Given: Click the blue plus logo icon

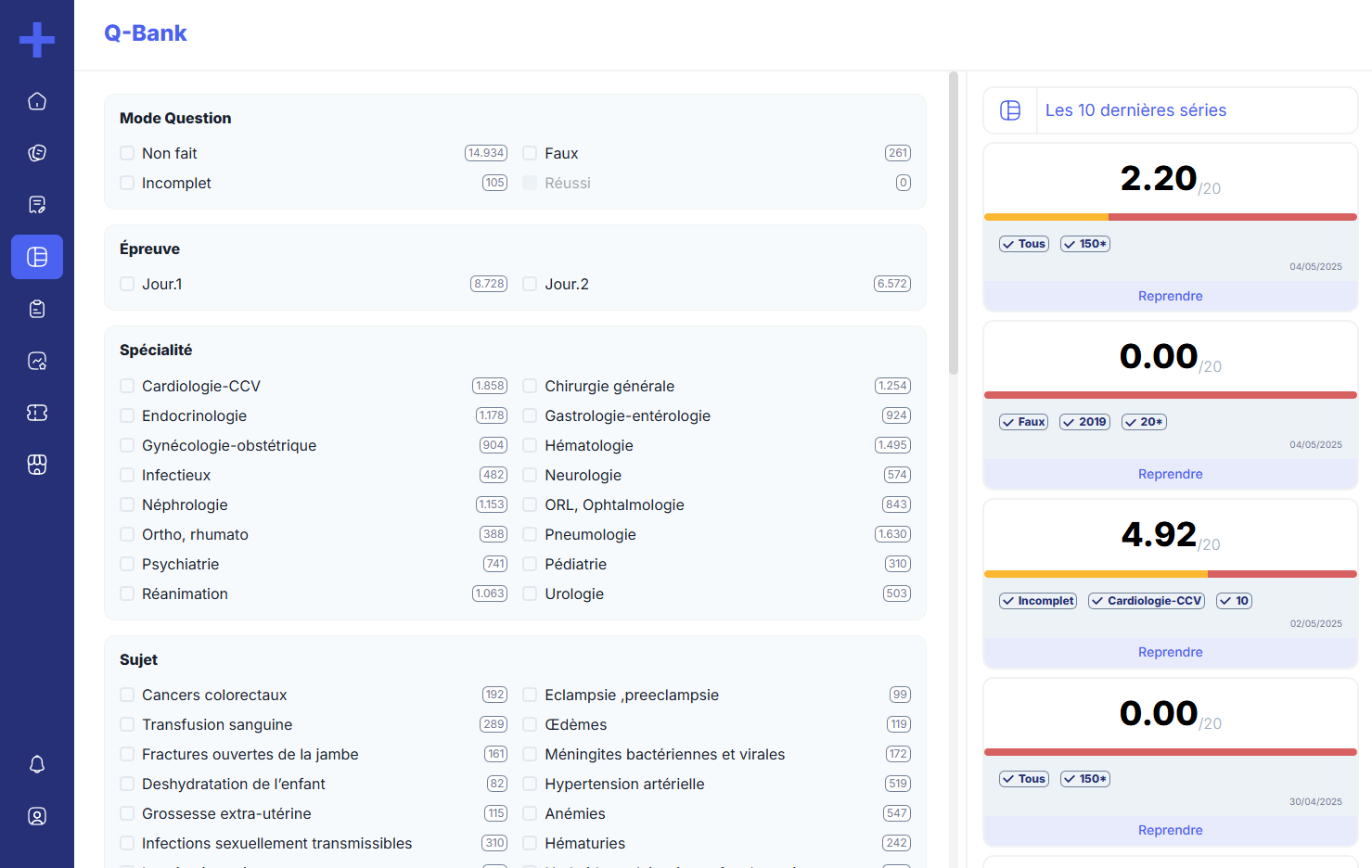Looking at the screenshot, I should (37, 40).
